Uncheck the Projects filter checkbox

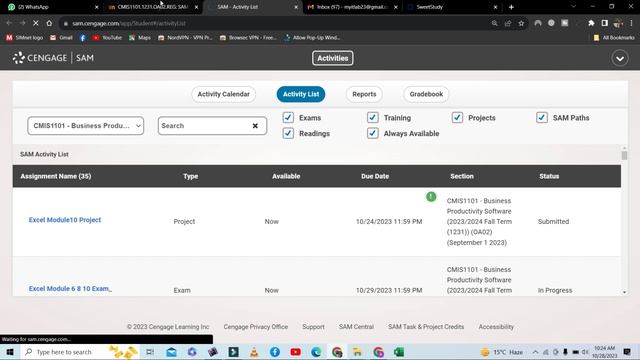pyautogui.click(x=457, y=118)
